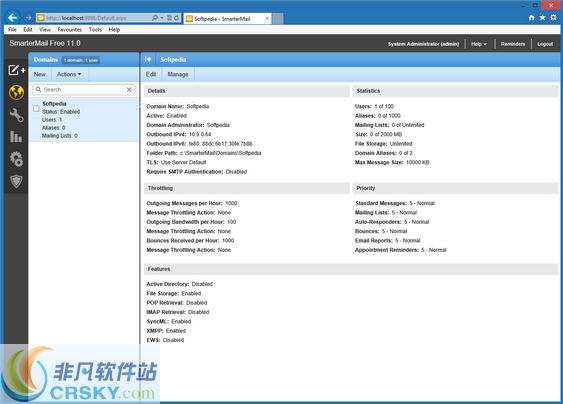Expand the SmarterMail Help dropdown
Viewport: 563px width, 404px height.
[479, 44]
